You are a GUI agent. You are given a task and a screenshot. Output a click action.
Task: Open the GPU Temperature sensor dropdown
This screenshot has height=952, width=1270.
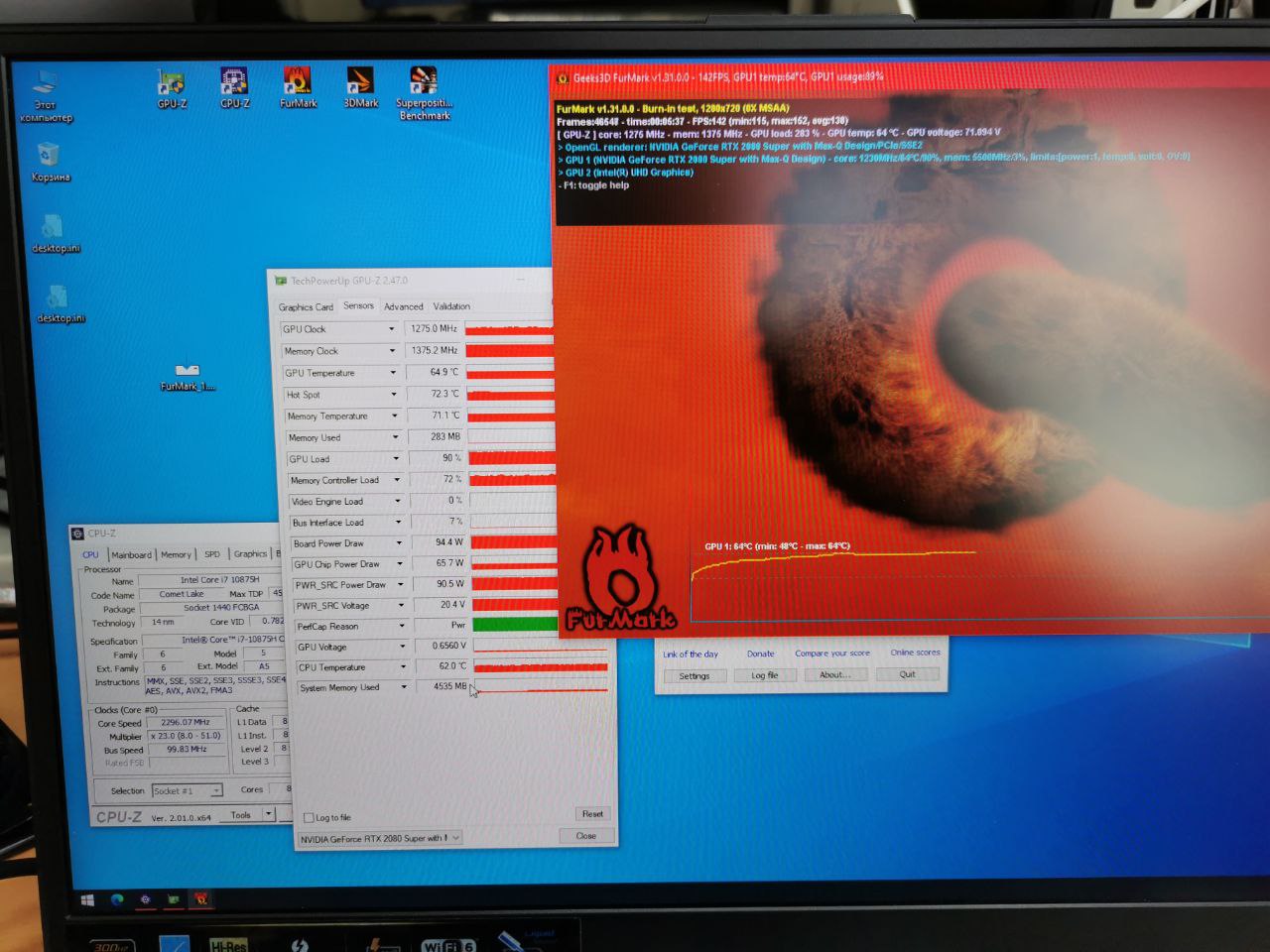point(394,373)
